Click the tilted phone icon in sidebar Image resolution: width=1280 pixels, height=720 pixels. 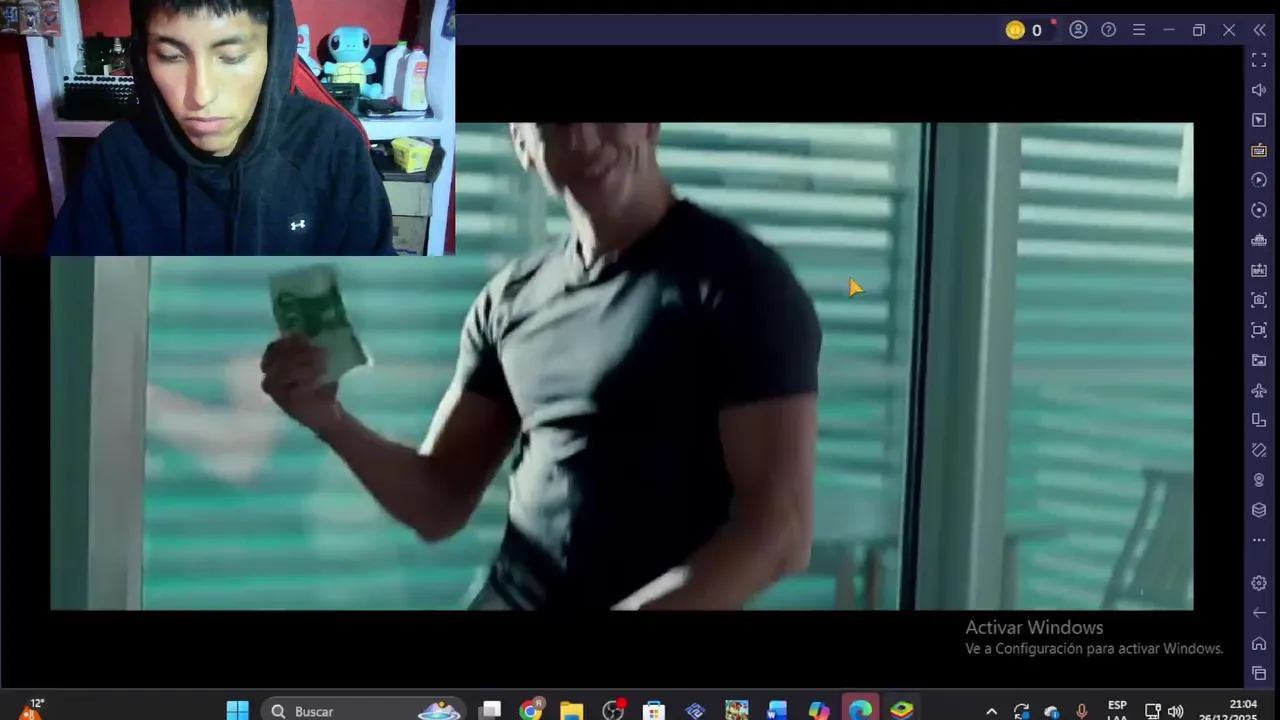tap(1259, 450)
